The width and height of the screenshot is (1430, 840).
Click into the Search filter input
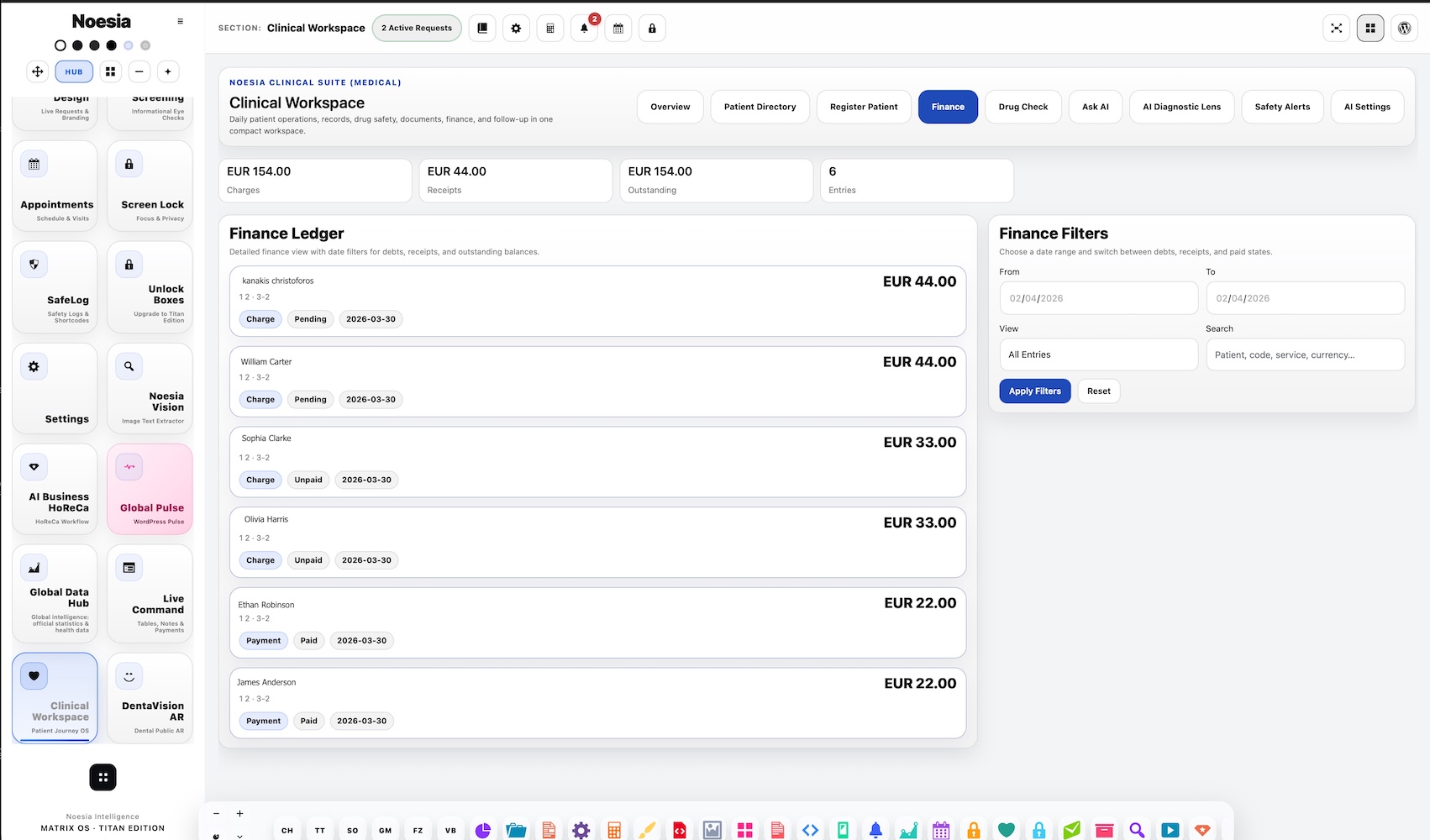tap(1305, 354)
